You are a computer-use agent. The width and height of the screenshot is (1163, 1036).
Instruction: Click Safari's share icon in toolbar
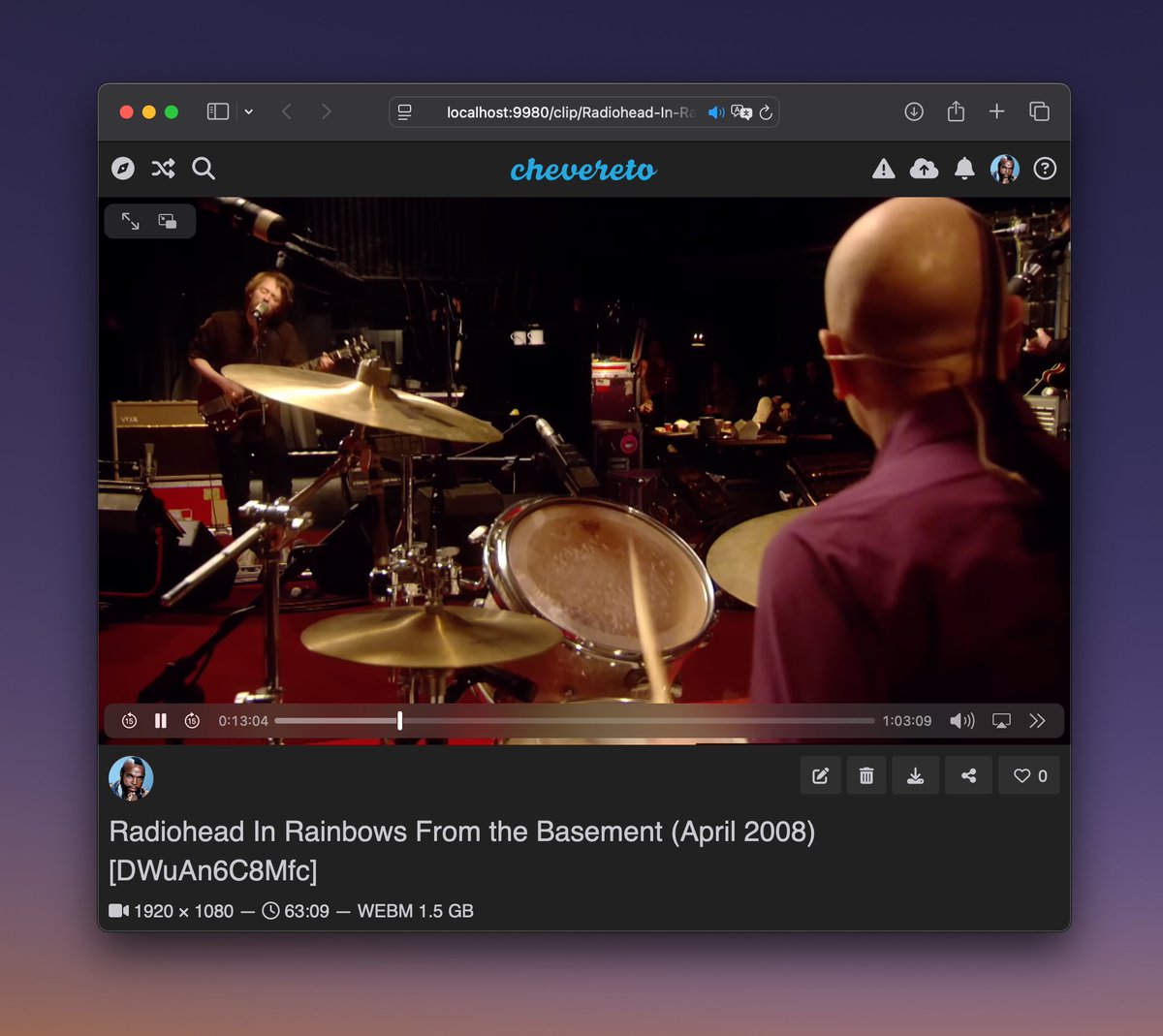(956, 111)
